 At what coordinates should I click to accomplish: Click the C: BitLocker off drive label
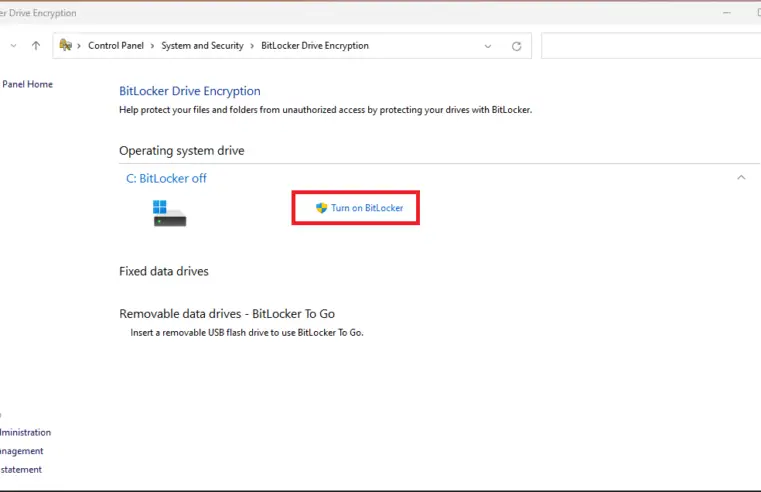(166, 178)
